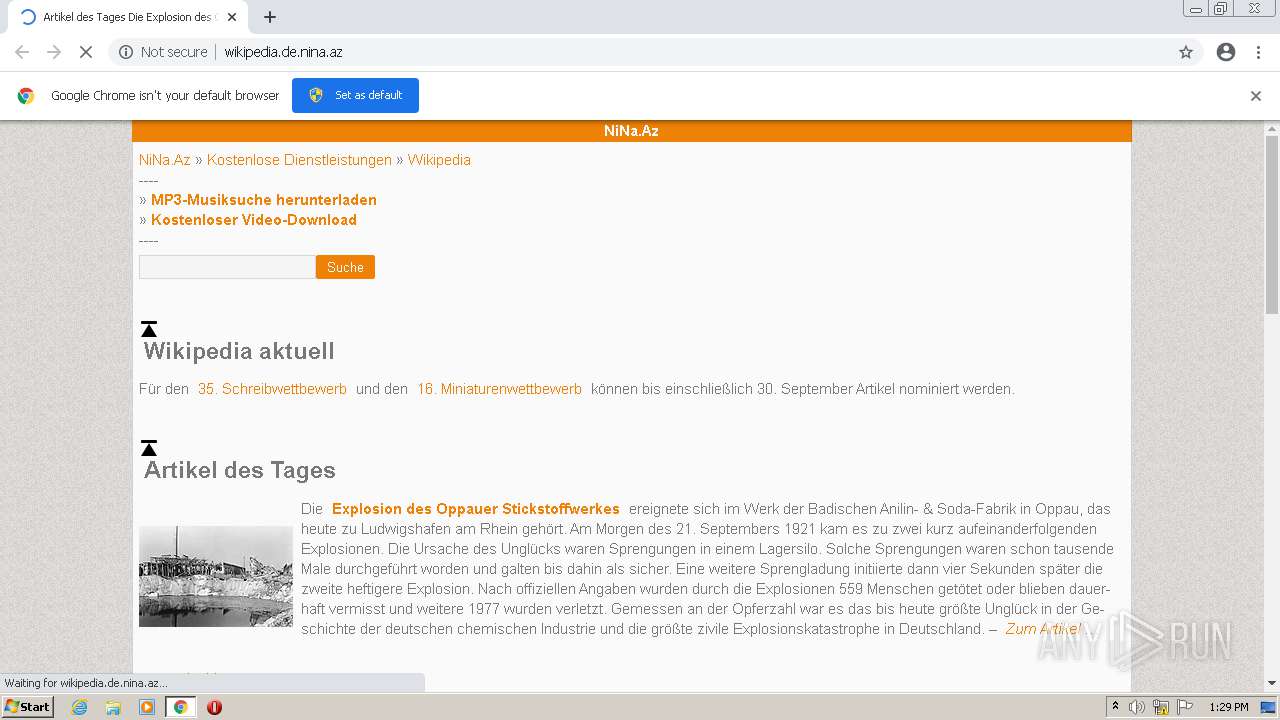Screen dimensions: 1280x720
Task: Click the page vertical scrollbar thumb
Action: 1272,225
